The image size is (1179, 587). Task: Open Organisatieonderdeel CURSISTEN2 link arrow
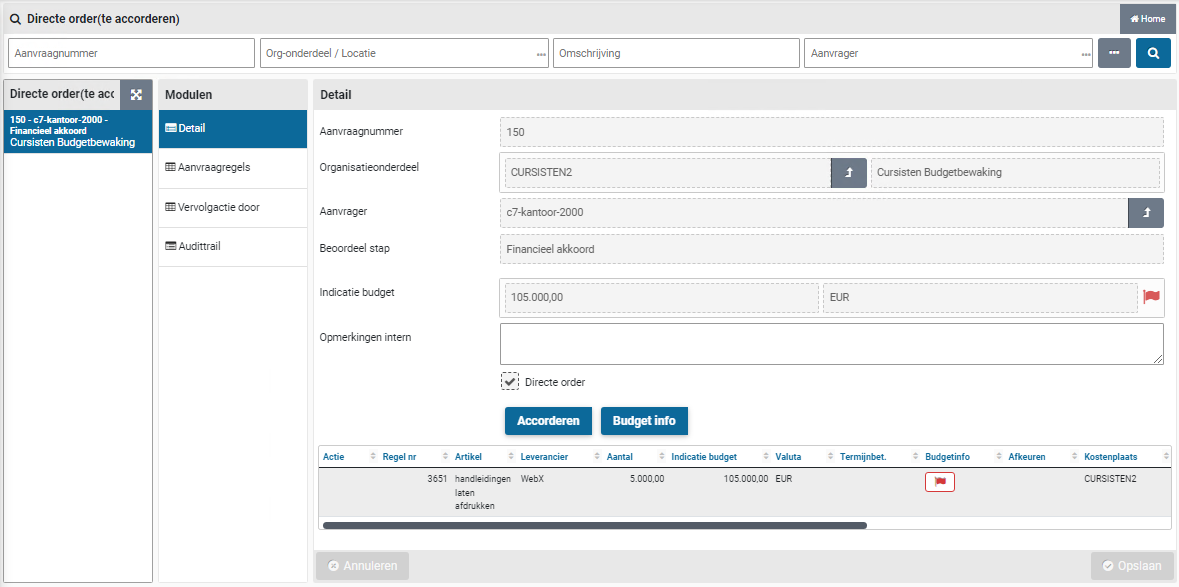coord(848,172)
